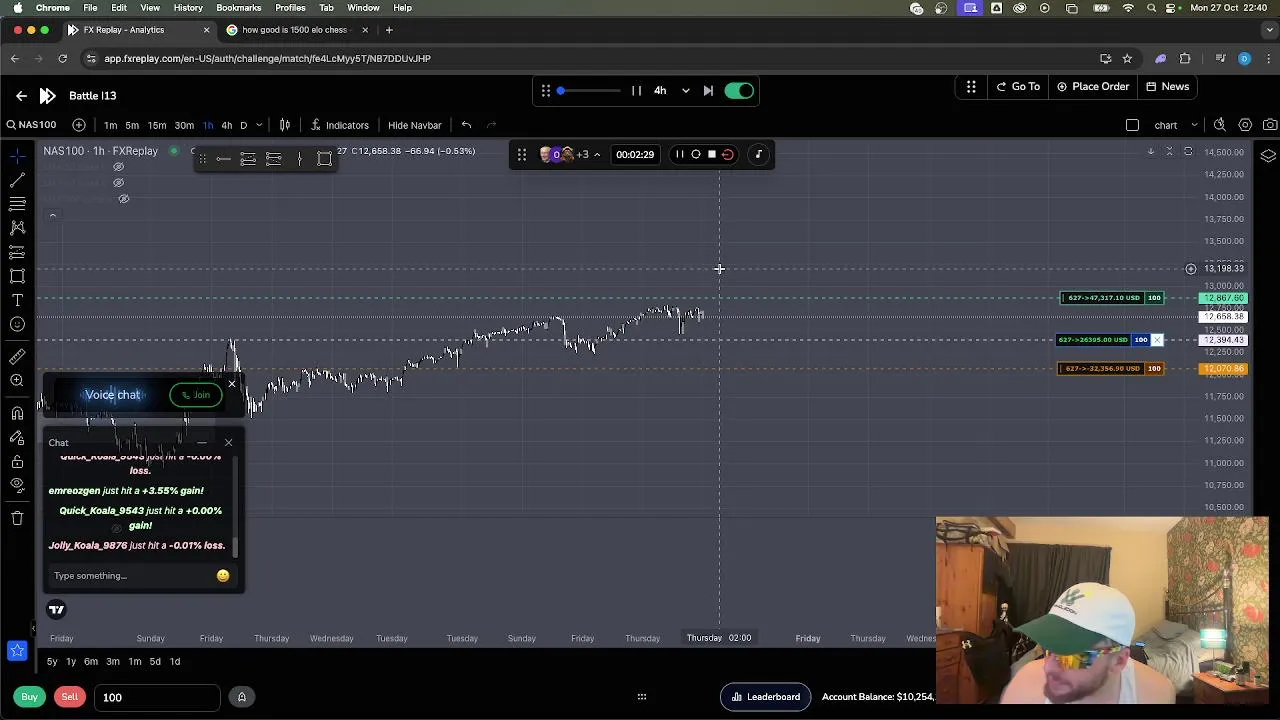The height and width of the screenshot is (720, 1280).
Task: Select the rectangle tool in floating toolbar
Action: [324, 159]
